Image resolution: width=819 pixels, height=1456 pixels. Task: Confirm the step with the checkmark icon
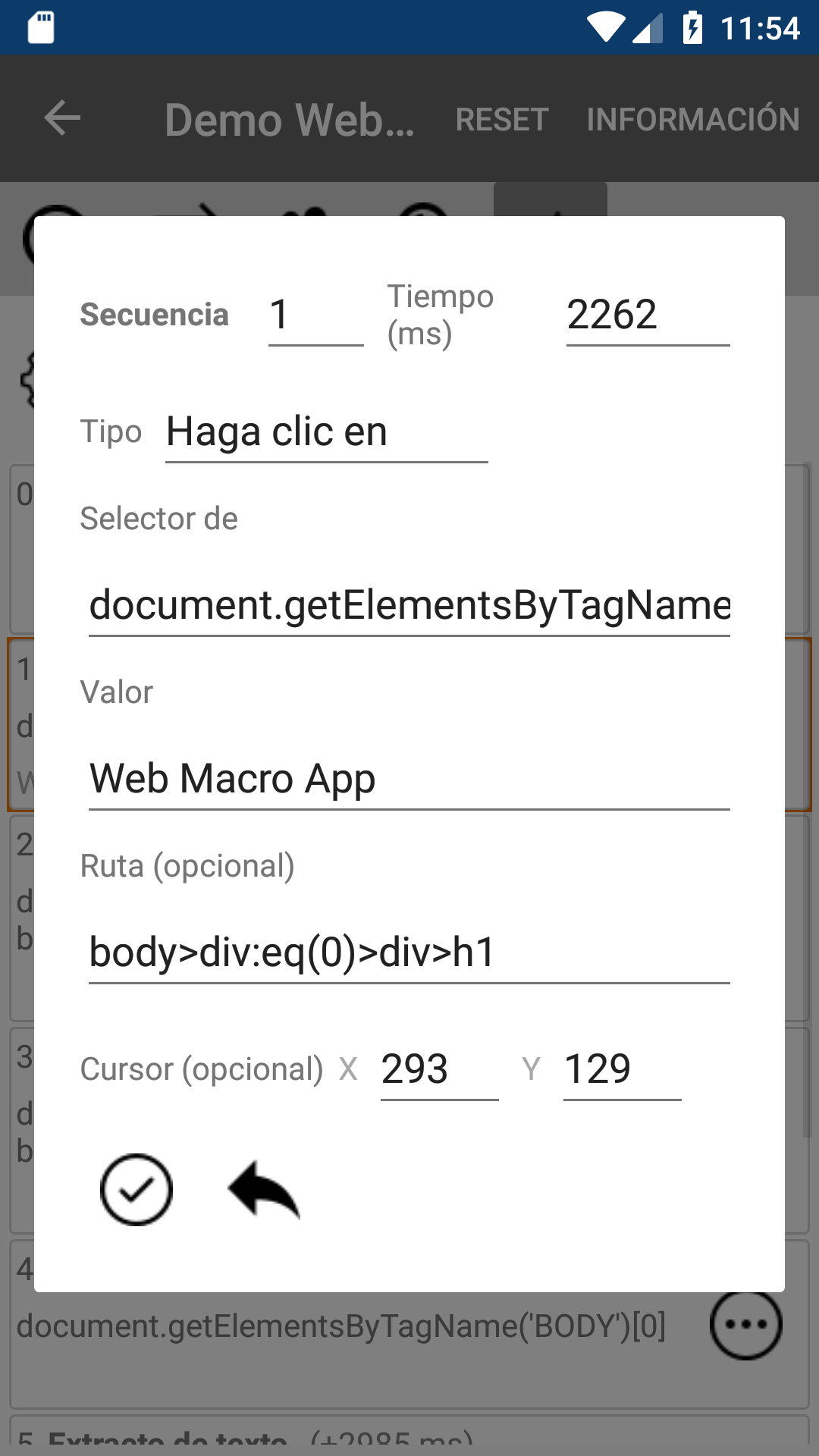[136, 1189]
